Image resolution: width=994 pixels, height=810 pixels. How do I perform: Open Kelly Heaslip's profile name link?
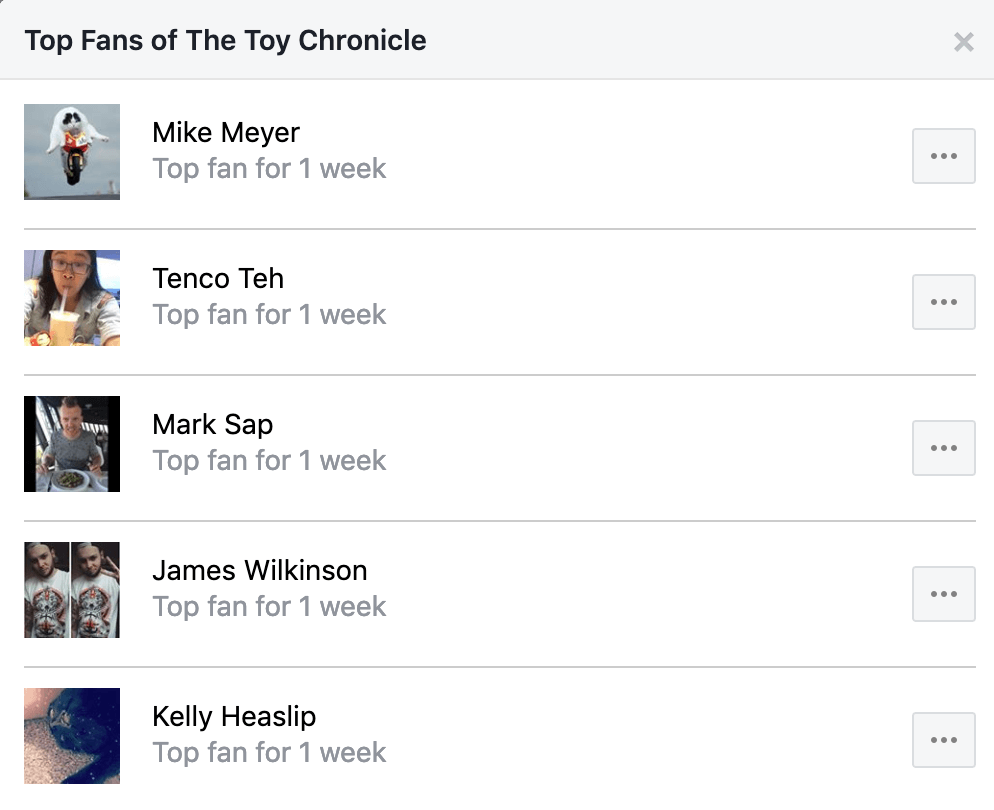[234, 717]
